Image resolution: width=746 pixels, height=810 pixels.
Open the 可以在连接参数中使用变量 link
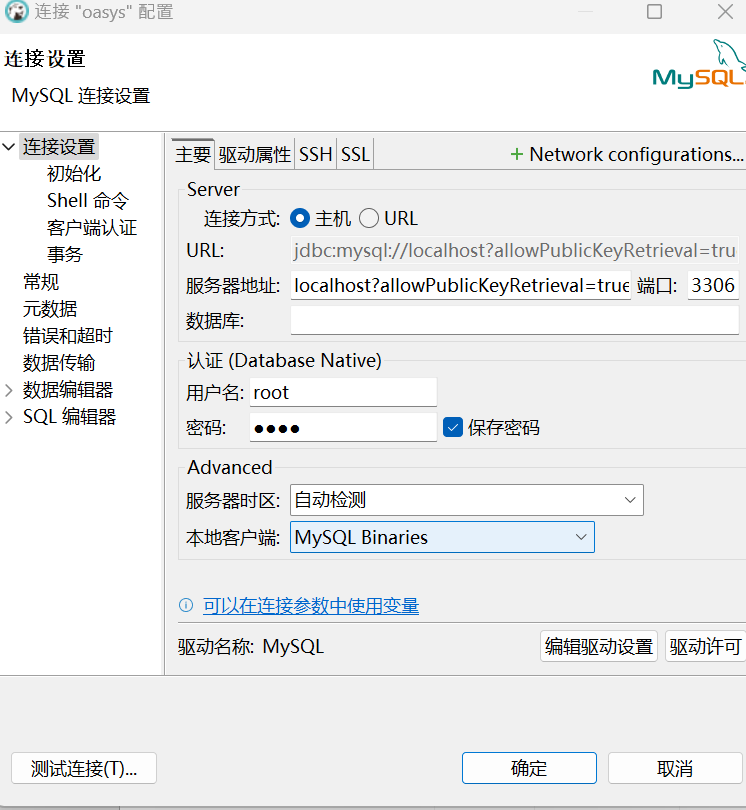(310, 605)
